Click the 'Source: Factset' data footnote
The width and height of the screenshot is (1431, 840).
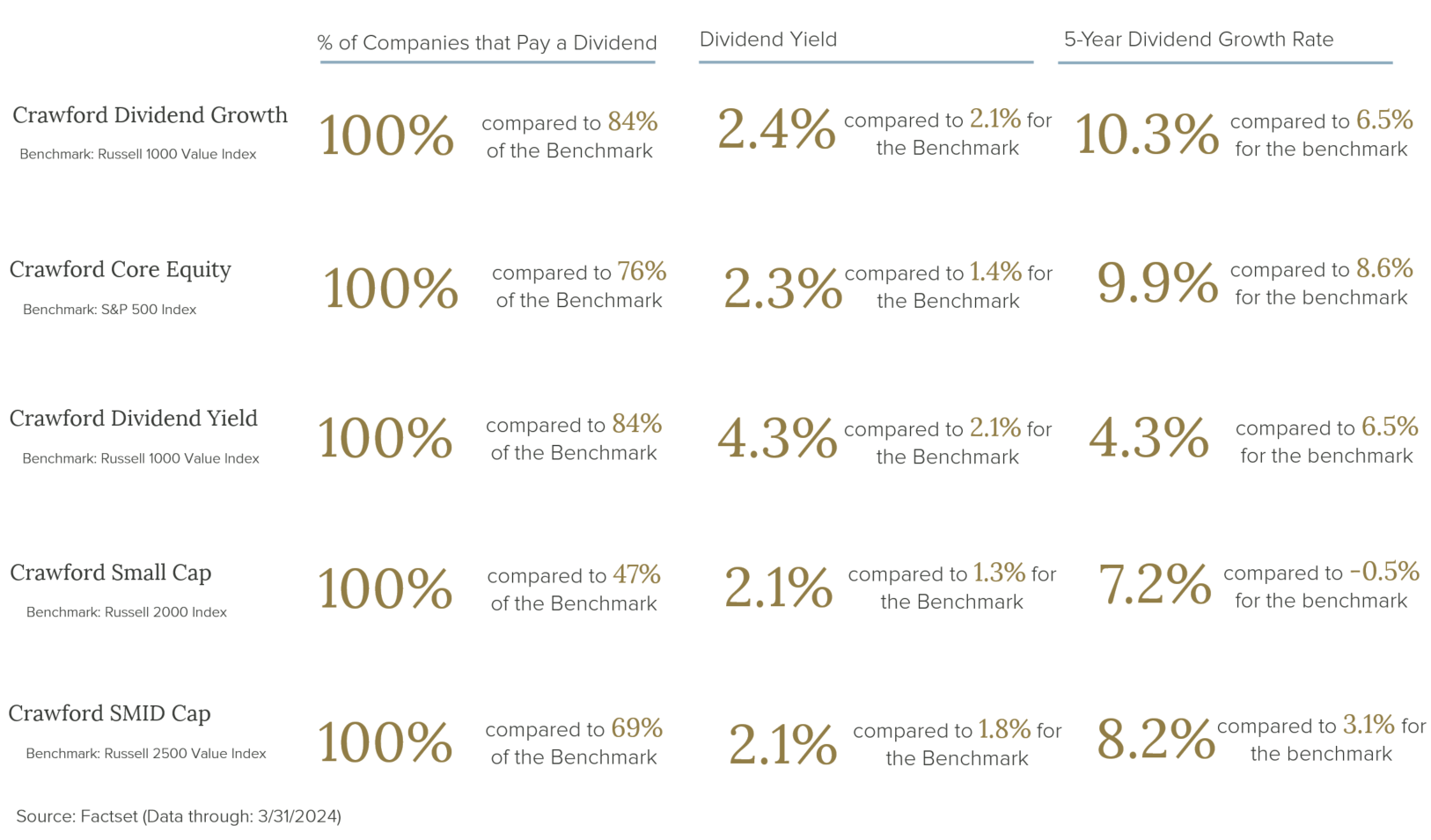178,816
